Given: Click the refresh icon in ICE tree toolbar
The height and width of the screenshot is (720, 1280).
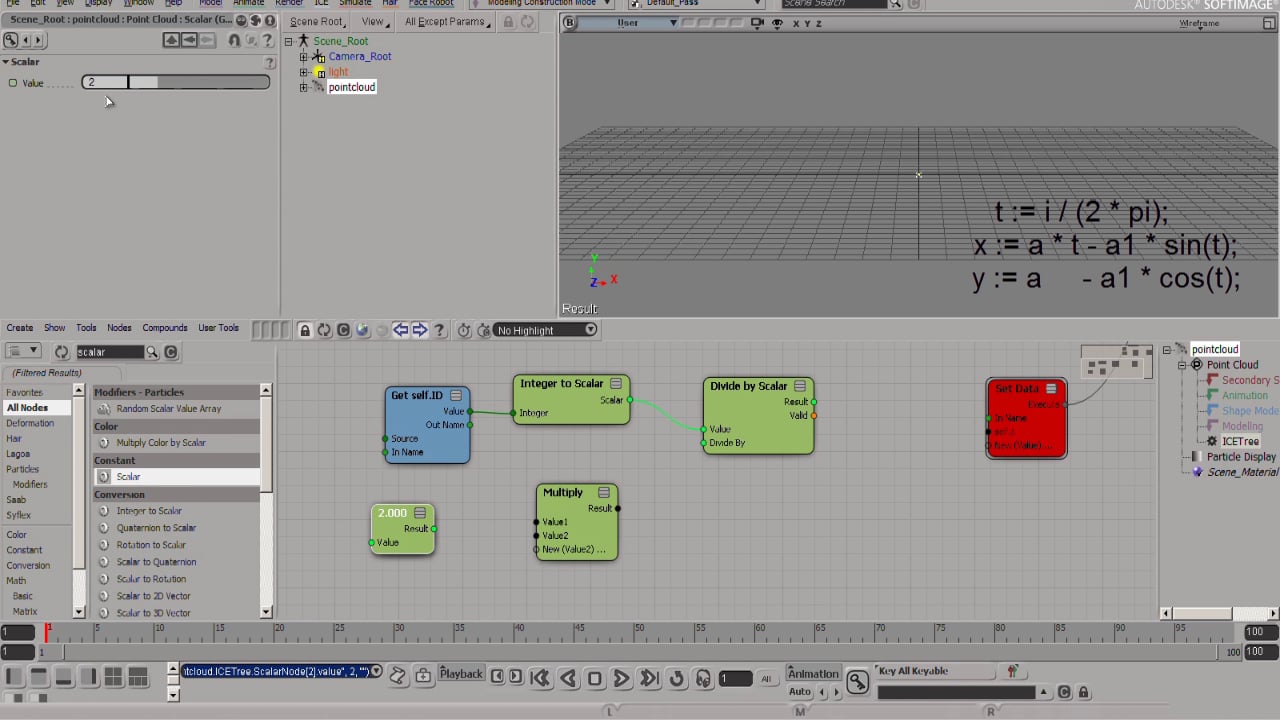Looking at the screenshot, I should coord(324,330).
